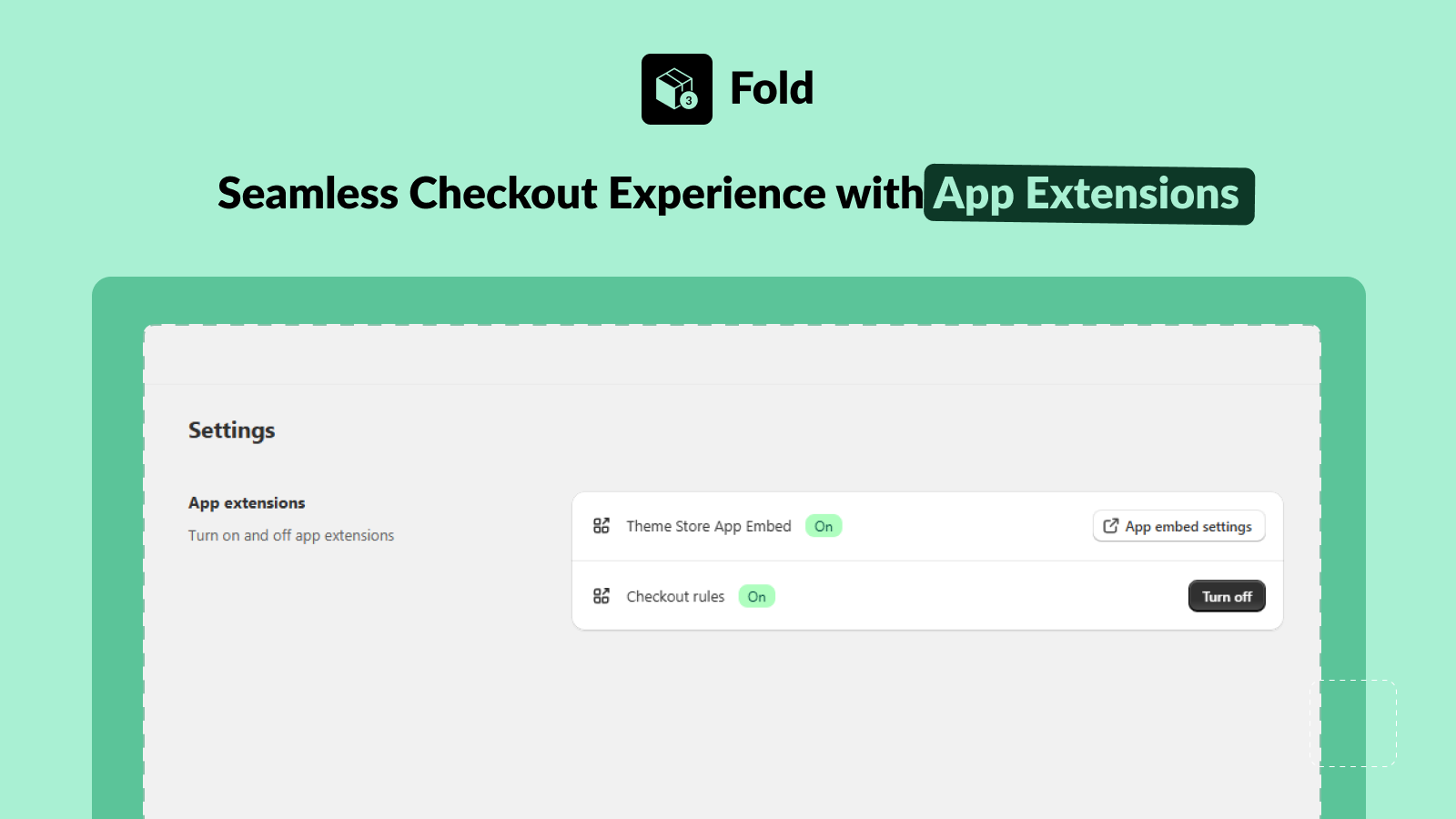
Task: Click the 'Turn on and off app extensions' description
Action: coord(291,535)
